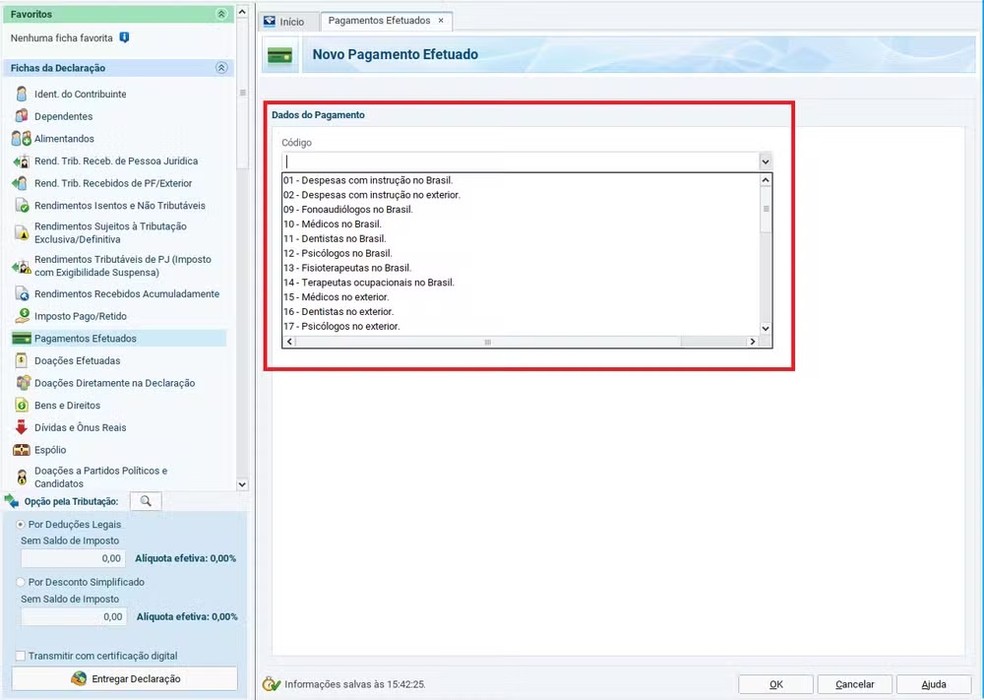Viewport: 984px width, 700px height.
Task: Switch to the Início tab
Action: coord(285,21)
